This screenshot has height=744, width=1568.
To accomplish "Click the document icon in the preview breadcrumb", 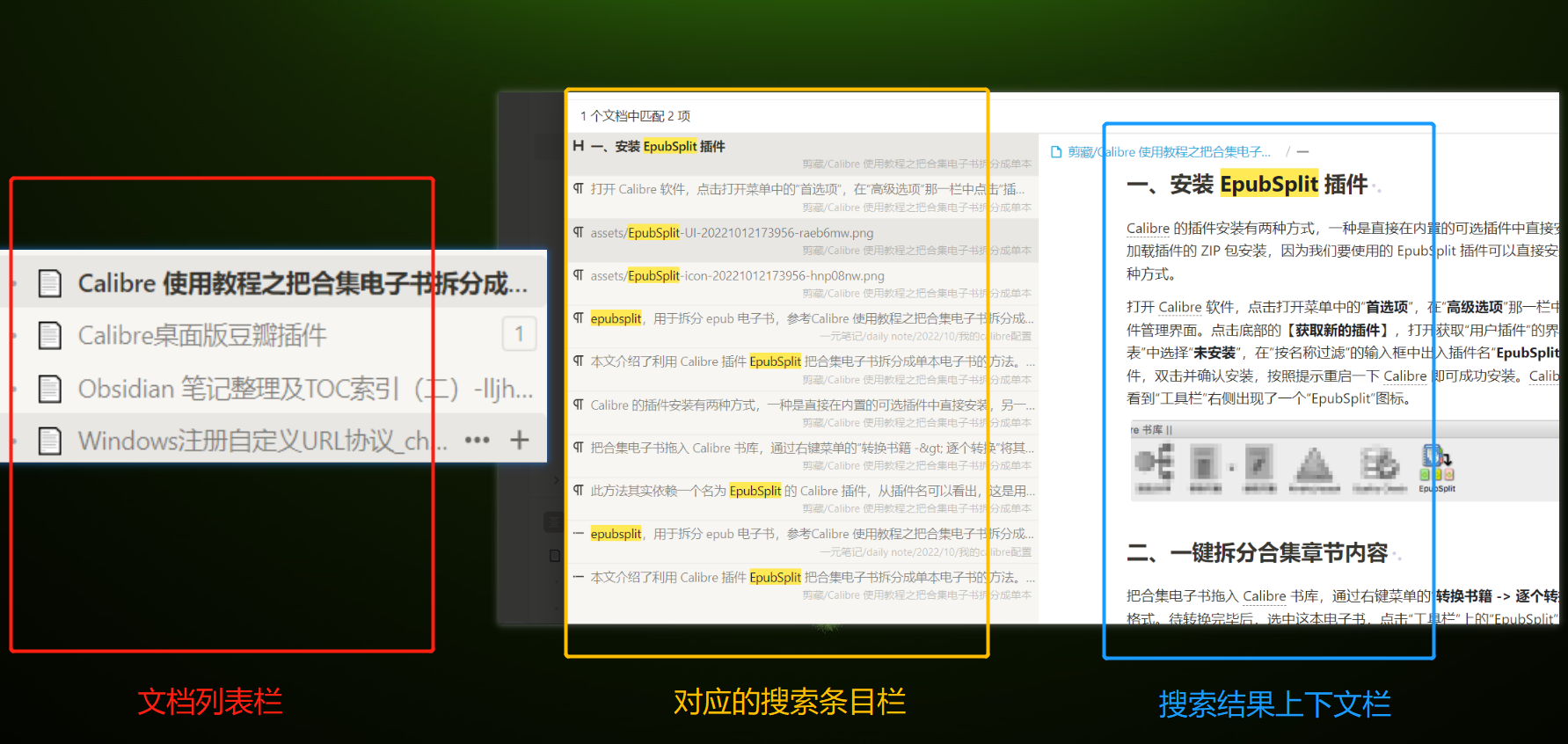I will [x=1056, y=152].
